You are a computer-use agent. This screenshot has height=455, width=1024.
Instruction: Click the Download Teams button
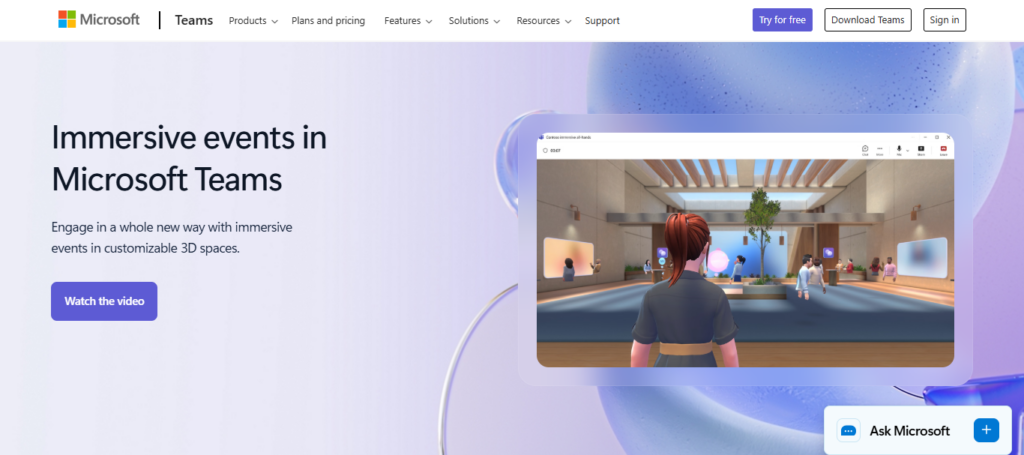click(868, 20)
